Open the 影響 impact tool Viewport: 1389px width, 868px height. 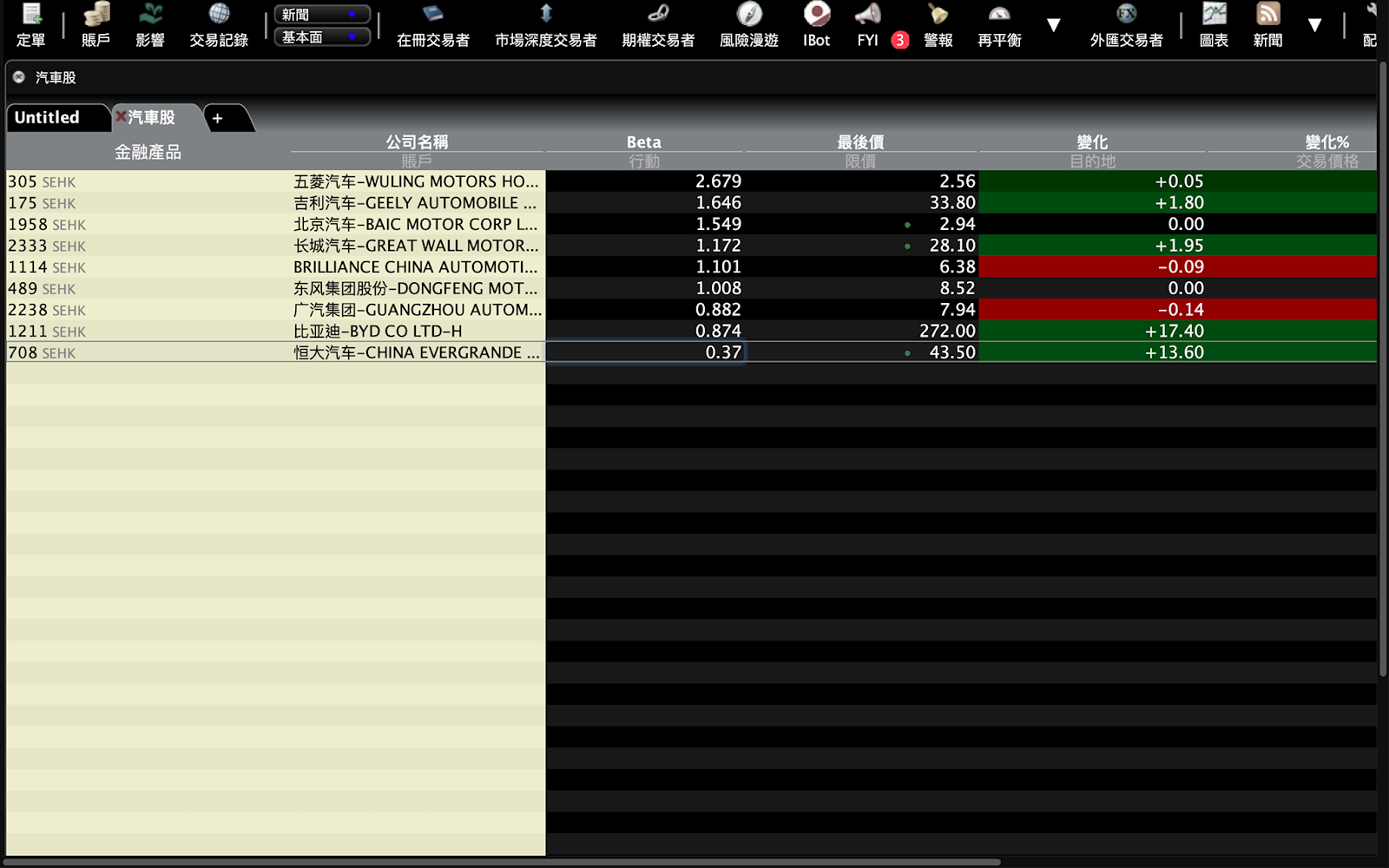(x=150, y=24)
